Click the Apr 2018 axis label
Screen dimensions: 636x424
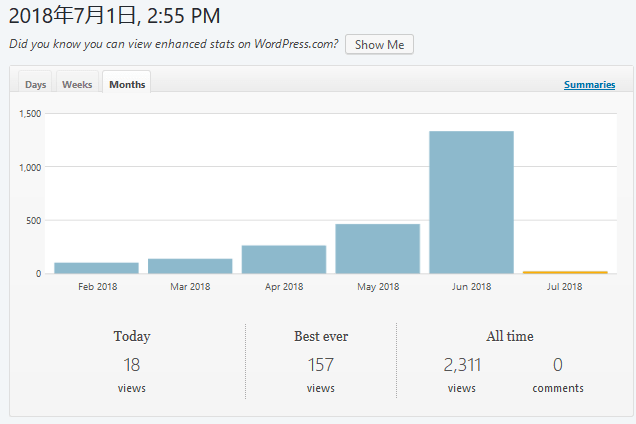pyautogui.click(x=284, y=287)
